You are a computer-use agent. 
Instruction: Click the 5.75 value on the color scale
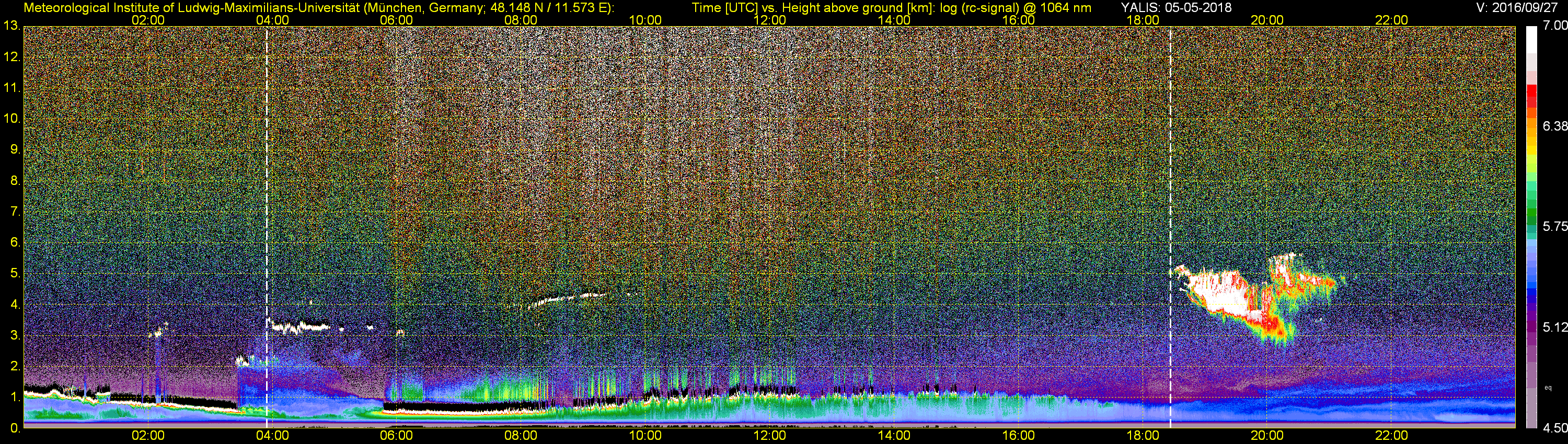pyautogui.click(x=1555, y=226)
